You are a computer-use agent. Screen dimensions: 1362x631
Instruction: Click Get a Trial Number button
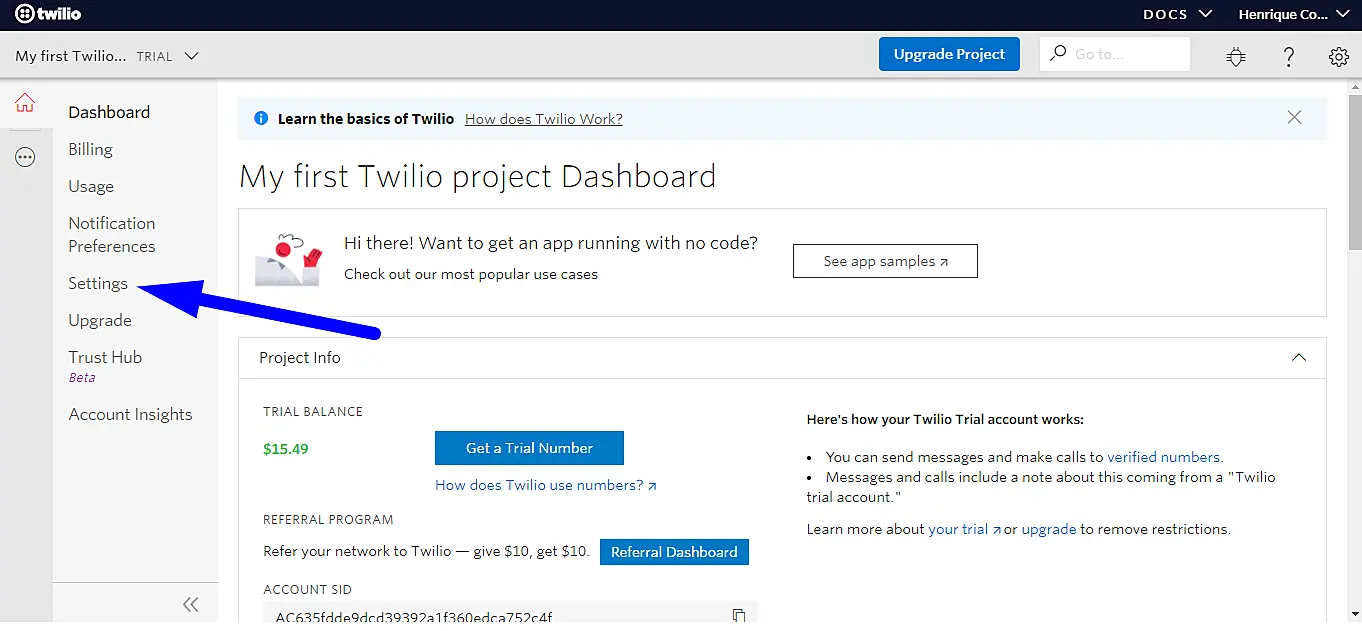point(529,448)
